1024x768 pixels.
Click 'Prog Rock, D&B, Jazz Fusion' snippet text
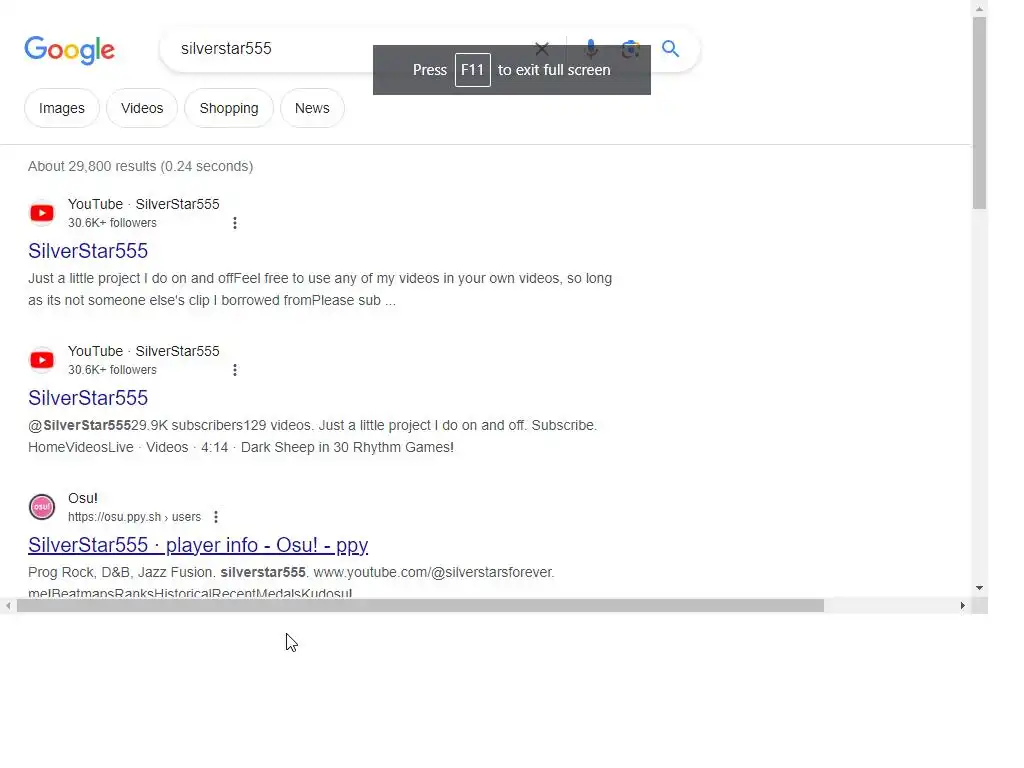121,572
